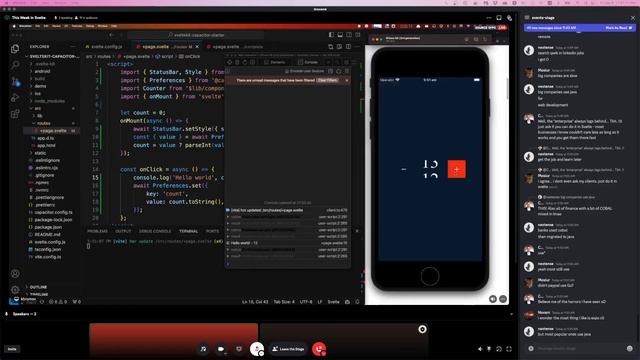
Task: Open the Console tab in web inspector
Action: [308, 62]
